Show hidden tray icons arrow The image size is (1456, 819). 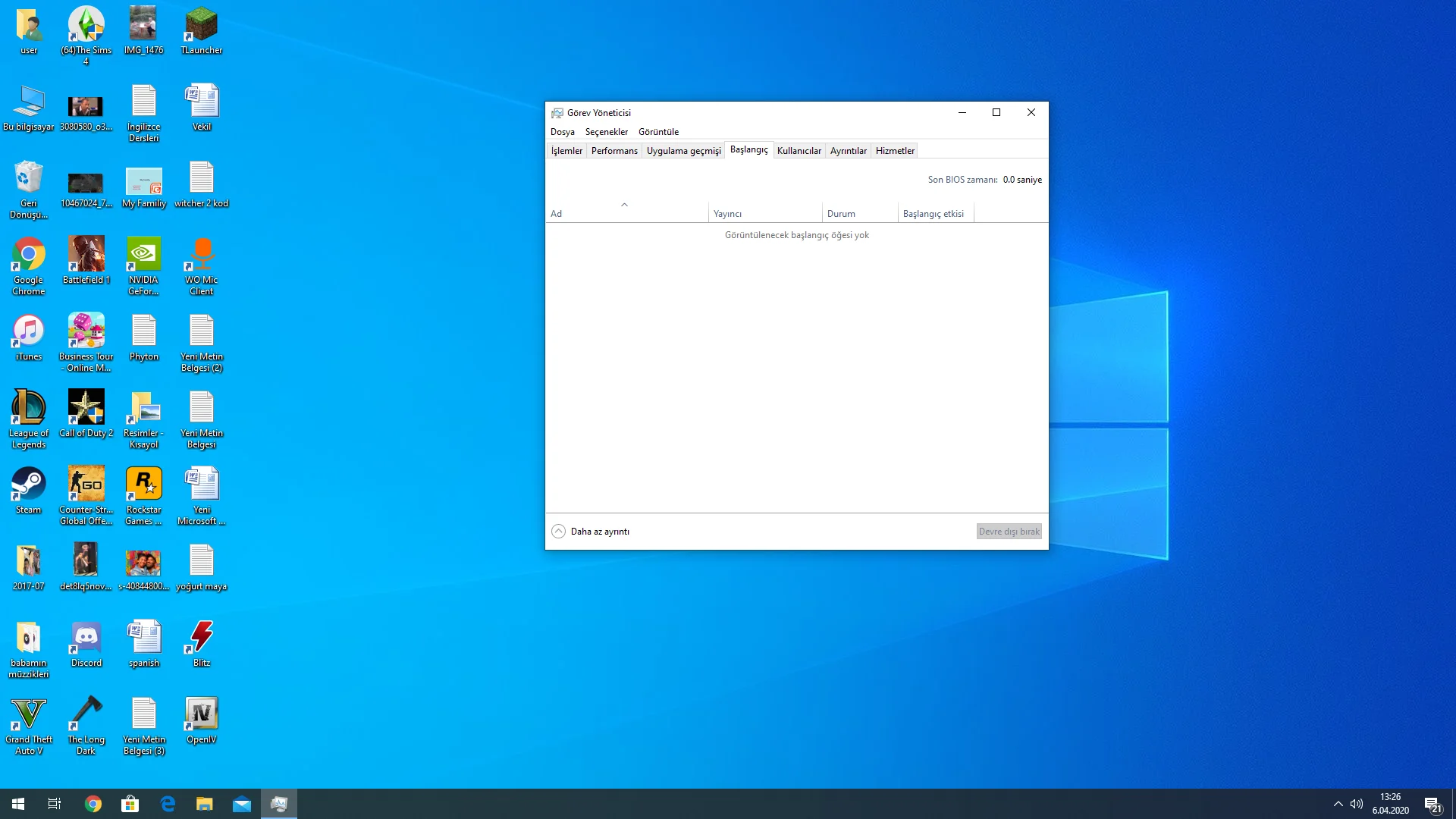[1338, 804]
